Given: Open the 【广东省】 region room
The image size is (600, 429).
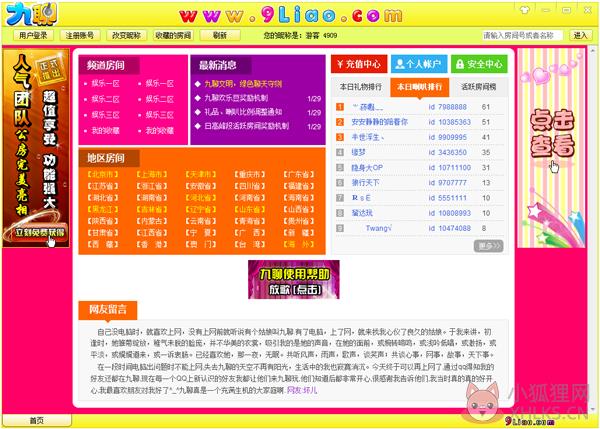Looking at the screenshot, I should 298,175.
